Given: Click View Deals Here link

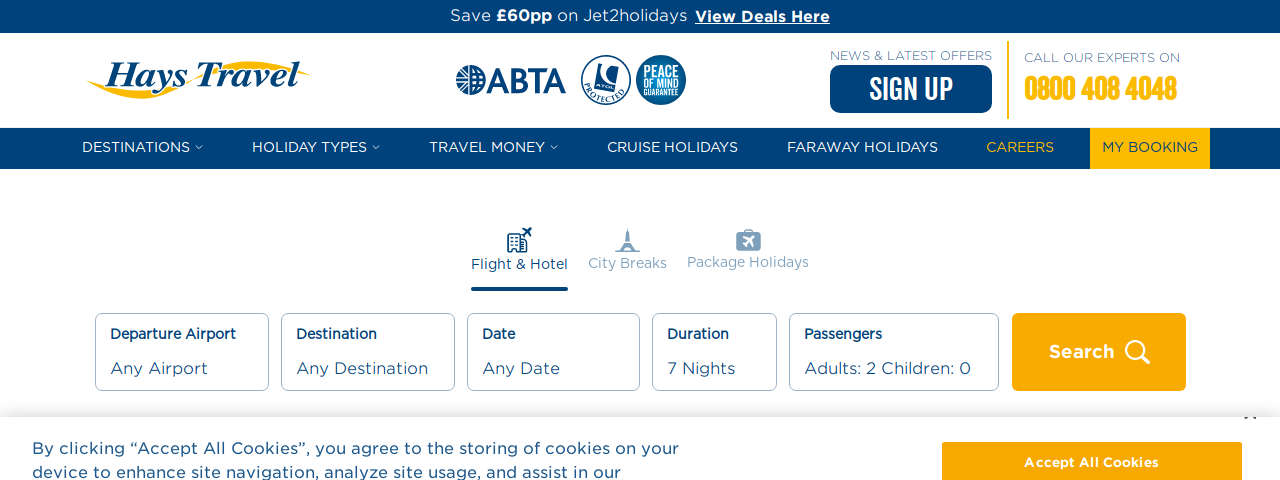Looking at the screenshot, I should point(762,16).
